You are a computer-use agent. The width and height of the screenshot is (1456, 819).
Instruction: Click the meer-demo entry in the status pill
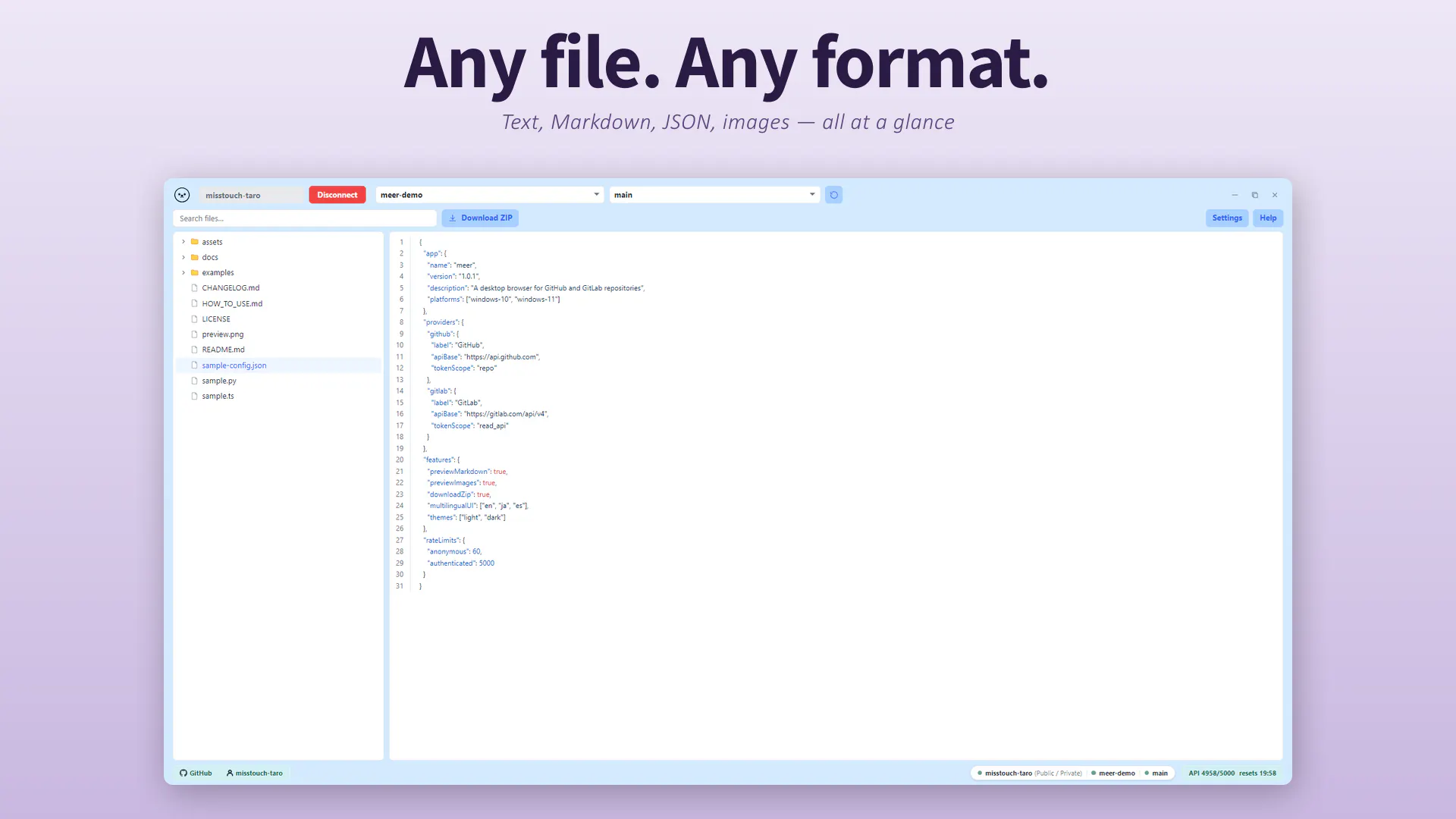tap(1113, 773)
